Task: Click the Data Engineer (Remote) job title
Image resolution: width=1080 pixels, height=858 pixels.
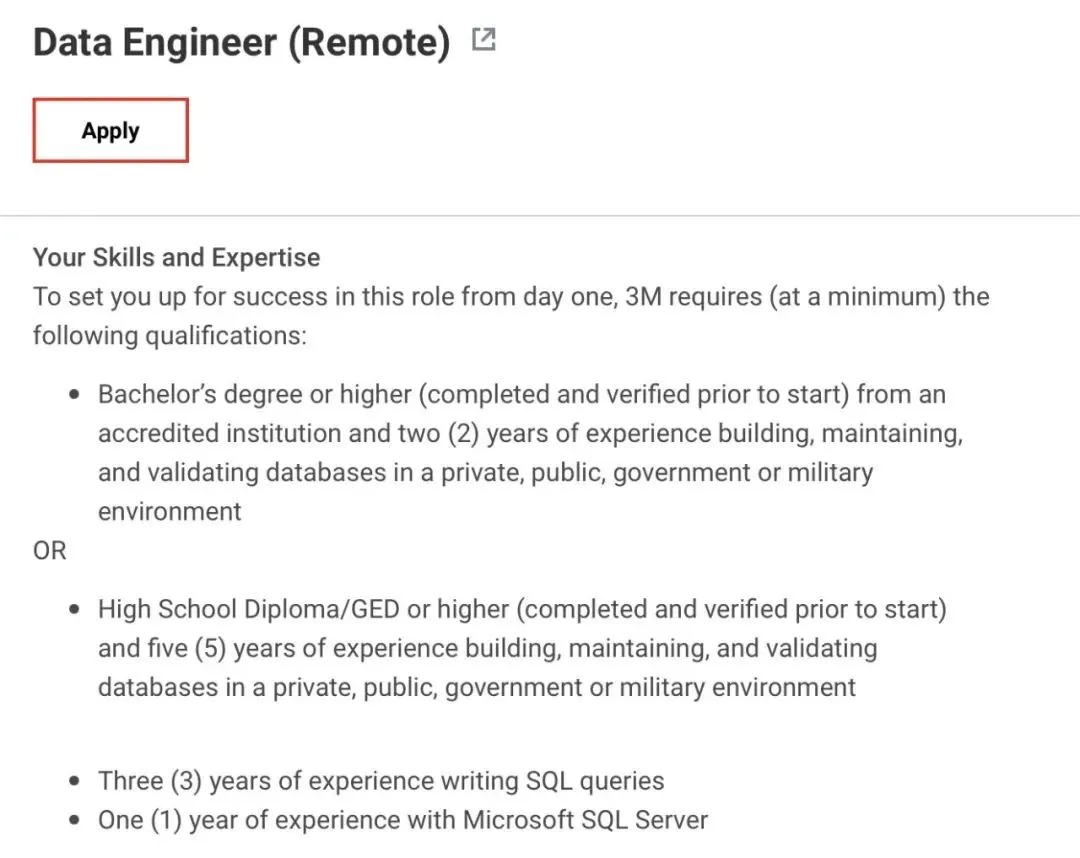Action: pyautogui.click(x=241, y=43)
